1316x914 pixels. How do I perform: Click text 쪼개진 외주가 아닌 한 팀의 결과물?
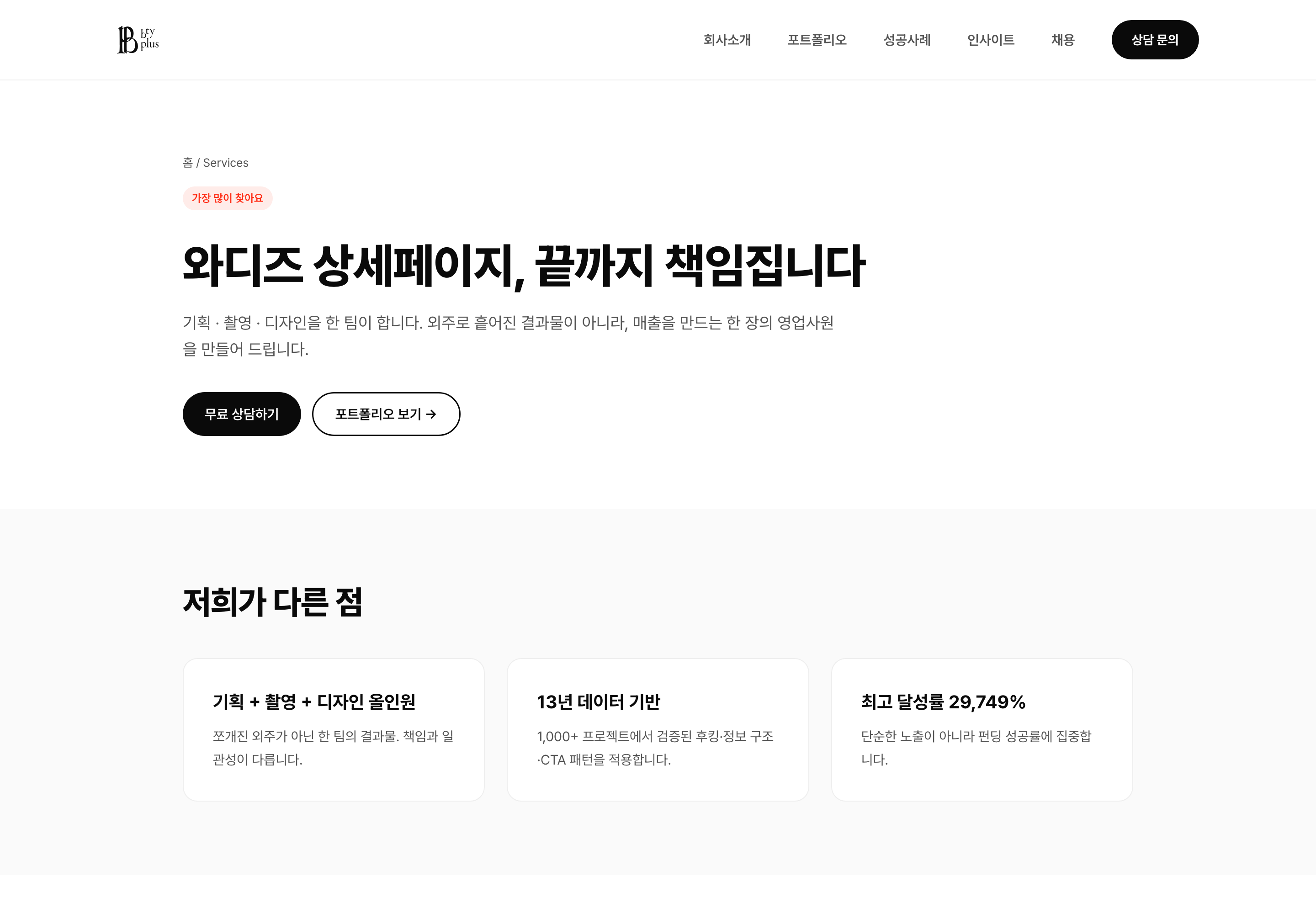click(x=333, y=748)
